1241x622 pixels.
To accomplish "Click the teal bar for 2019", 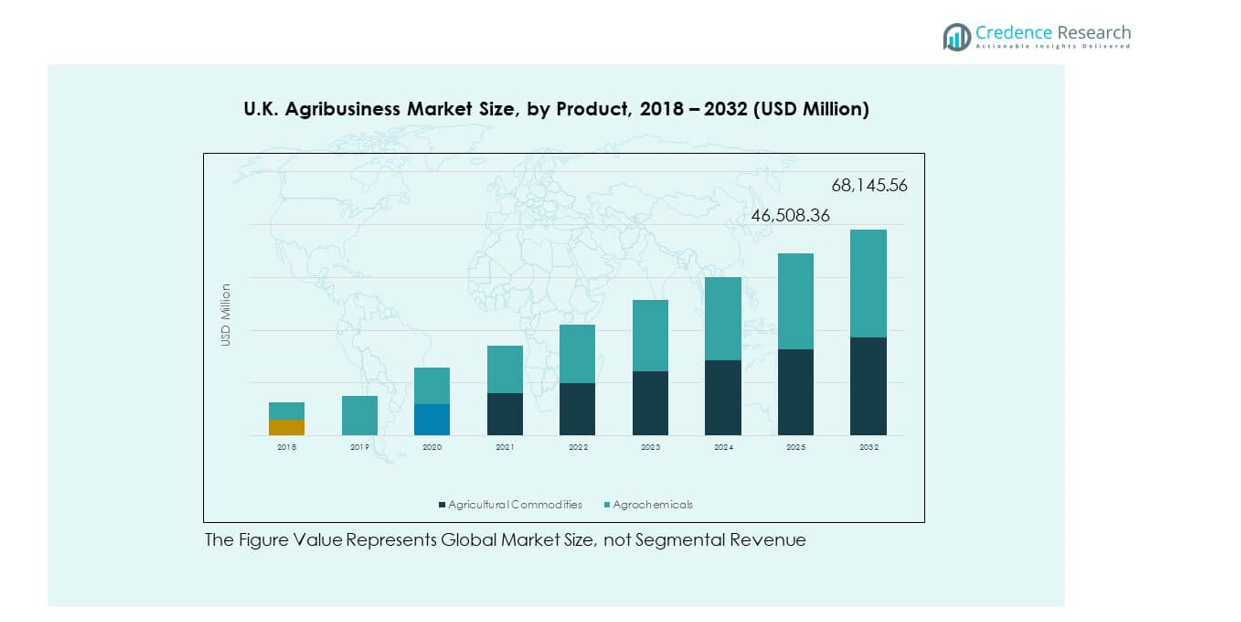I will point(359,415).
